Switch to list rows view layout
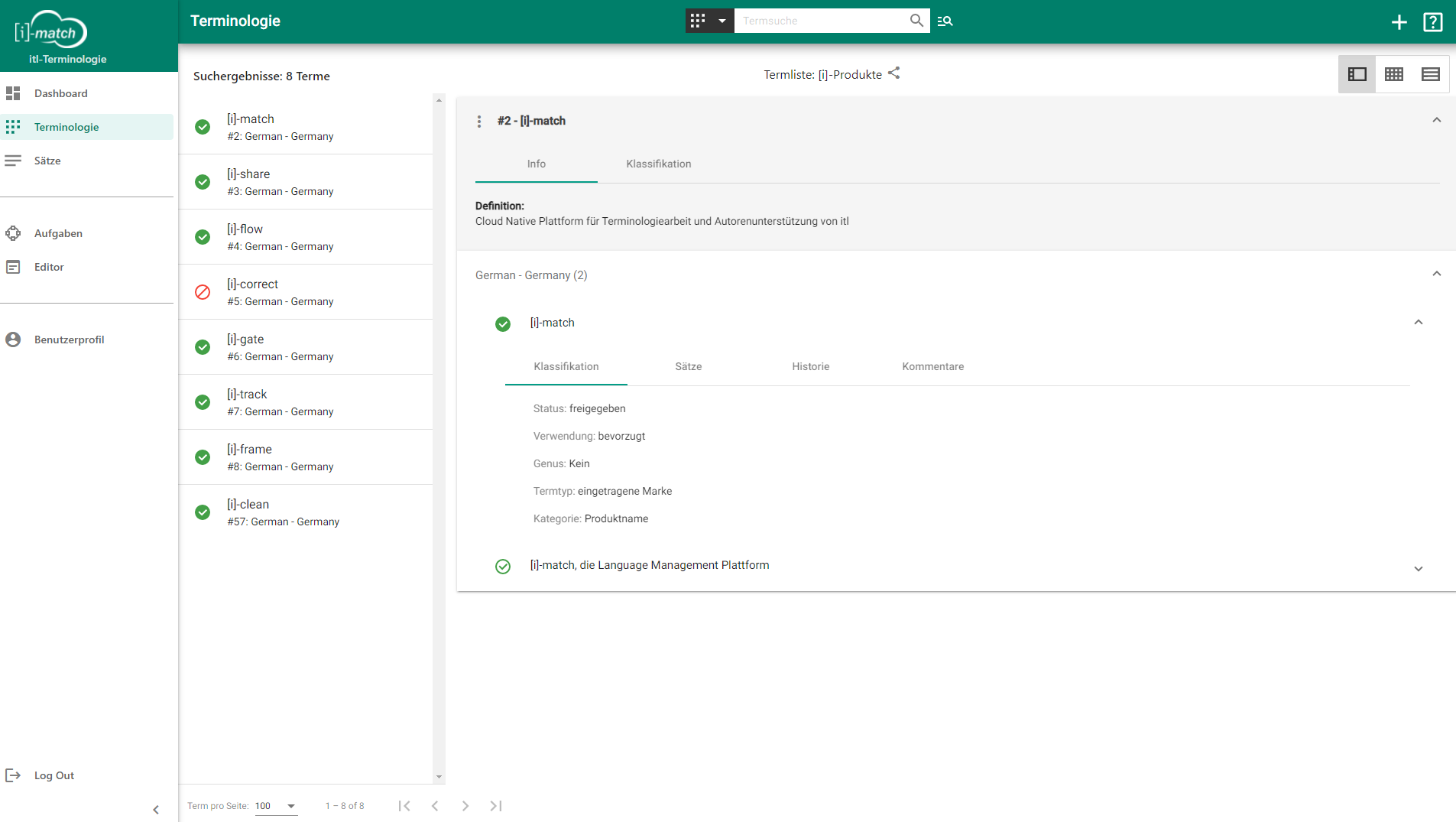This screenshot has width=1456, height=822. 1431,74
